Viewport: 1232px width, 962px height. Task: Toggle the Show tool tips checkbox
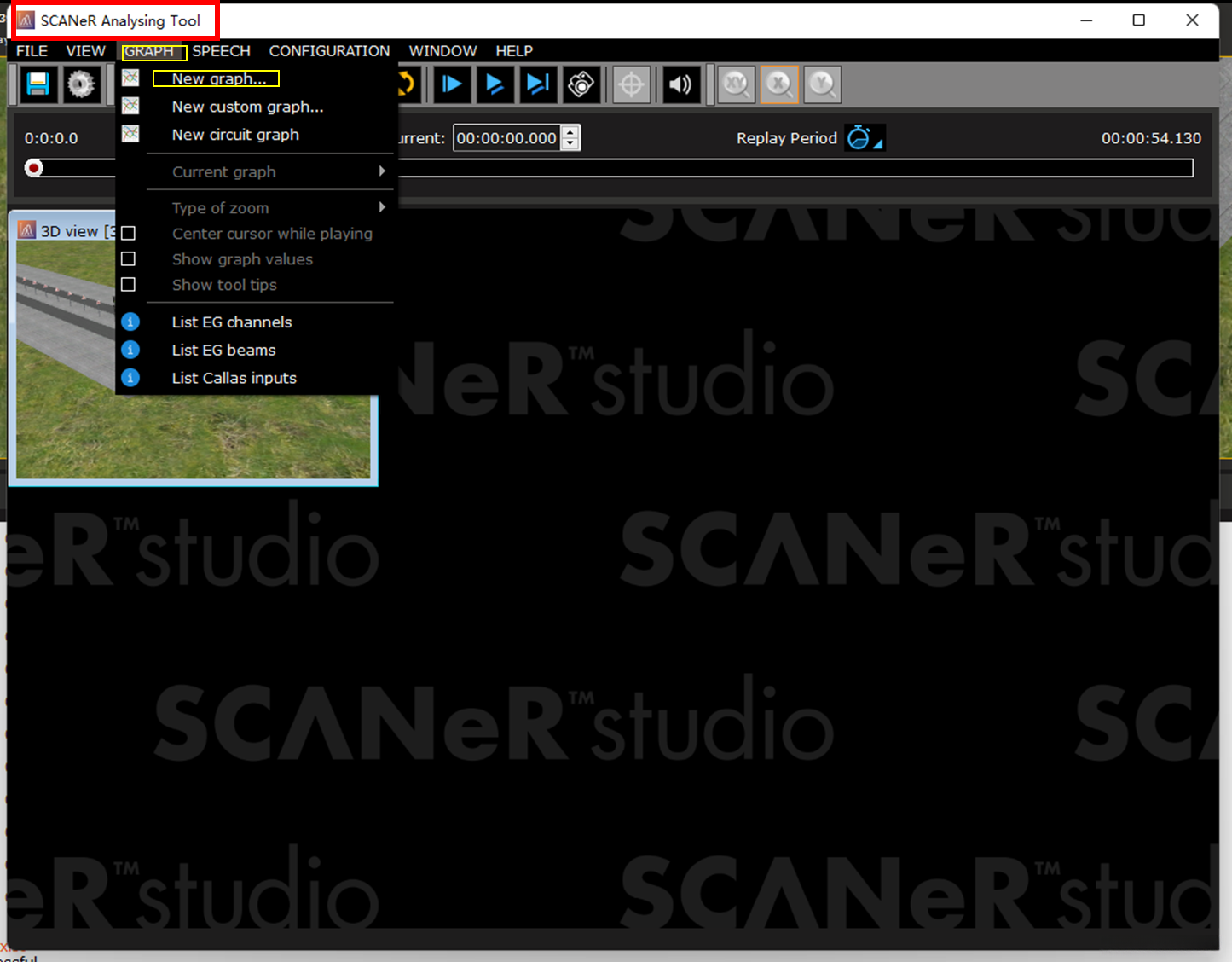129,285
